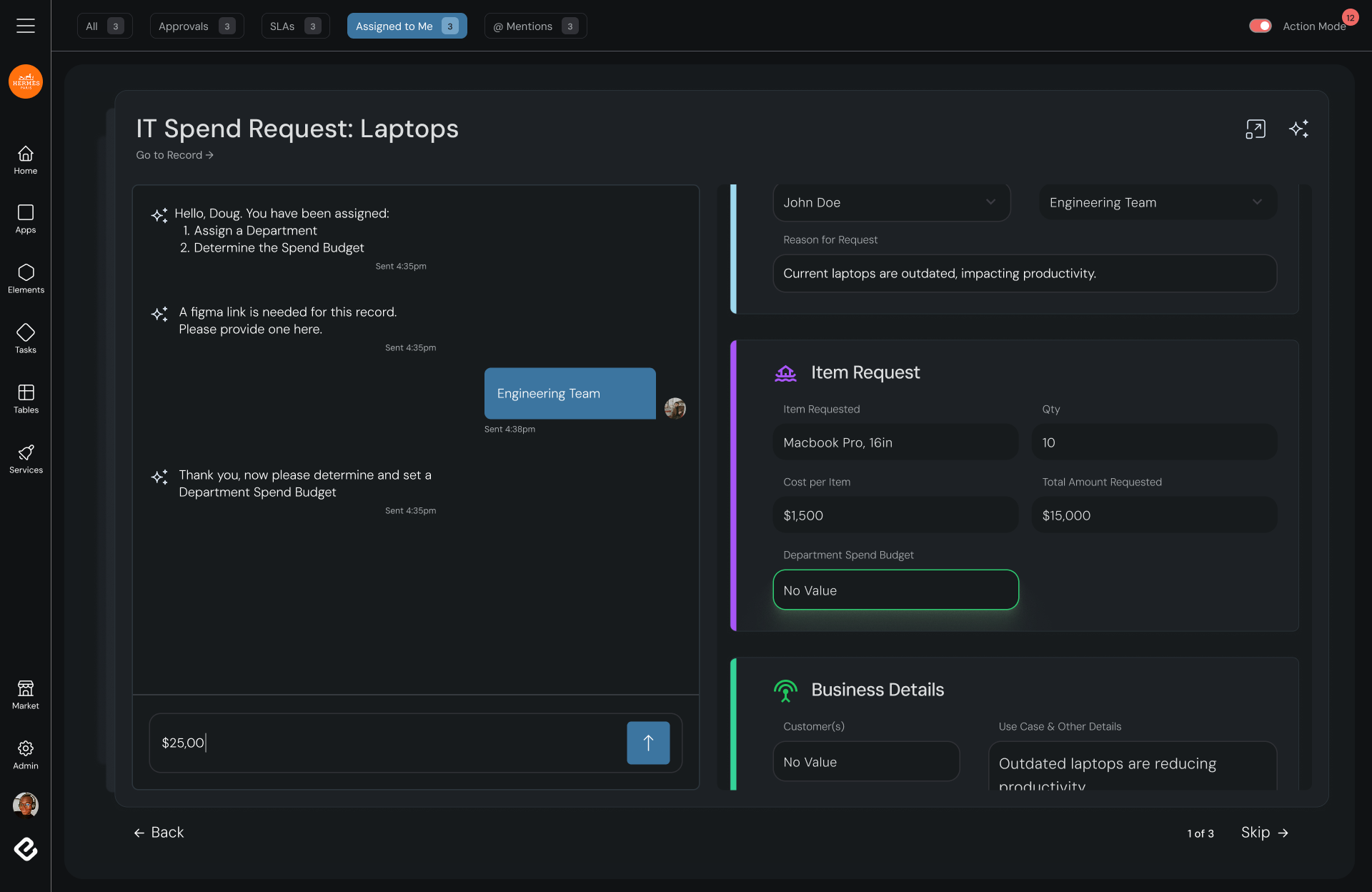Viewport: 1372px width, 892px height.
Task: Open the Market section
Action: point(26,695)
